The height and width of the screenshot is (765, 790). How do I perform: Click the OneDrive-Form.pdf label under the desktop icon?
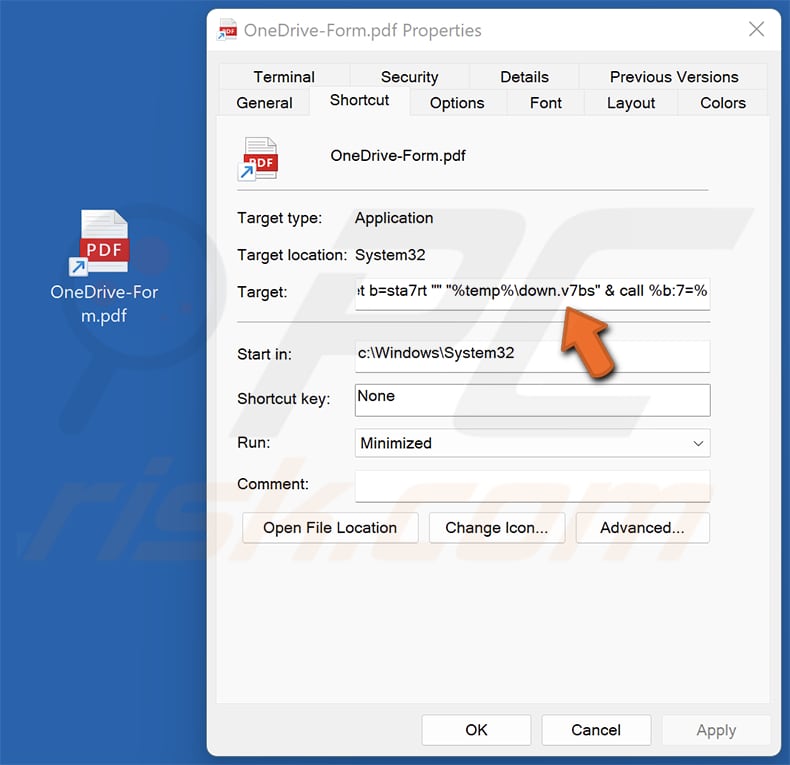pyautogui.click(x=104, y=304)
